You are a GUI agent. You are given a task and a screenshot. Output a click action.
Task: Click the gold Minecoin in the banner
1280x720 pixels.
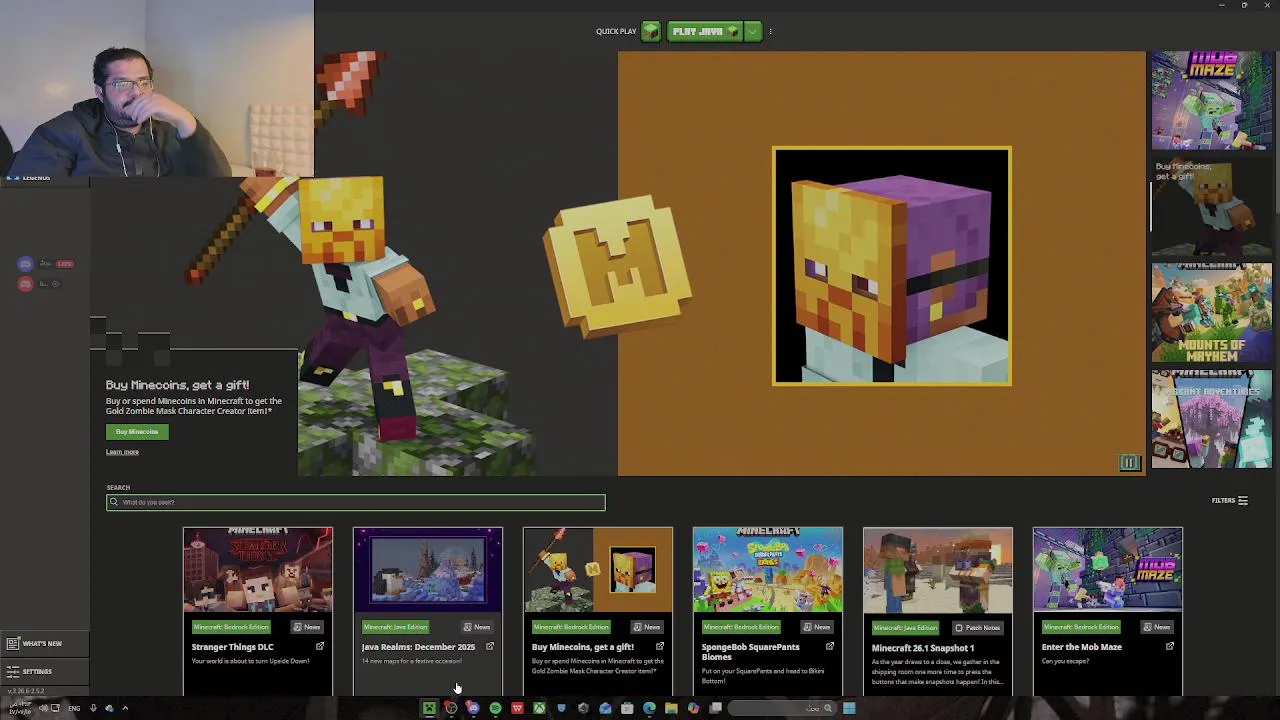(617, 266)
